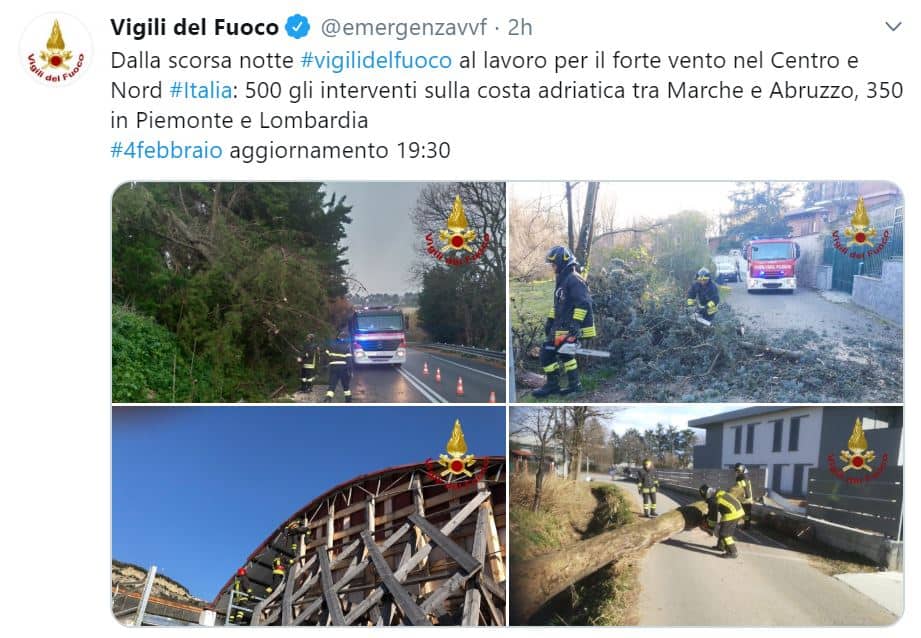
Task: Follow the #vigilidelfuoco hashtag
Action: pyautogui.click(x=376, y=61)
